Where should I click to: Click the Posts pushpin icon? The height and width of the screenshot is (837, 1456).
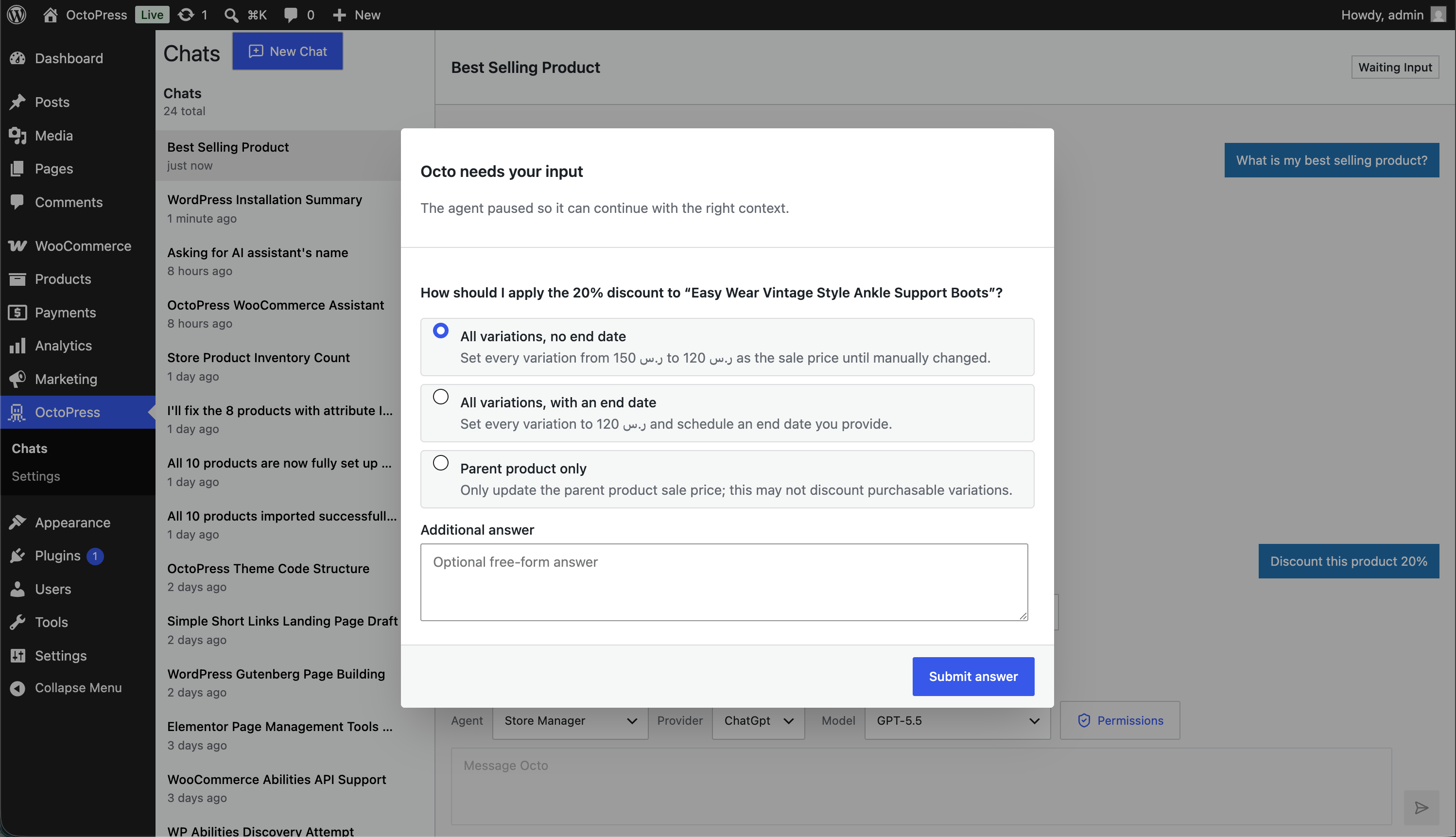(17, 102)
